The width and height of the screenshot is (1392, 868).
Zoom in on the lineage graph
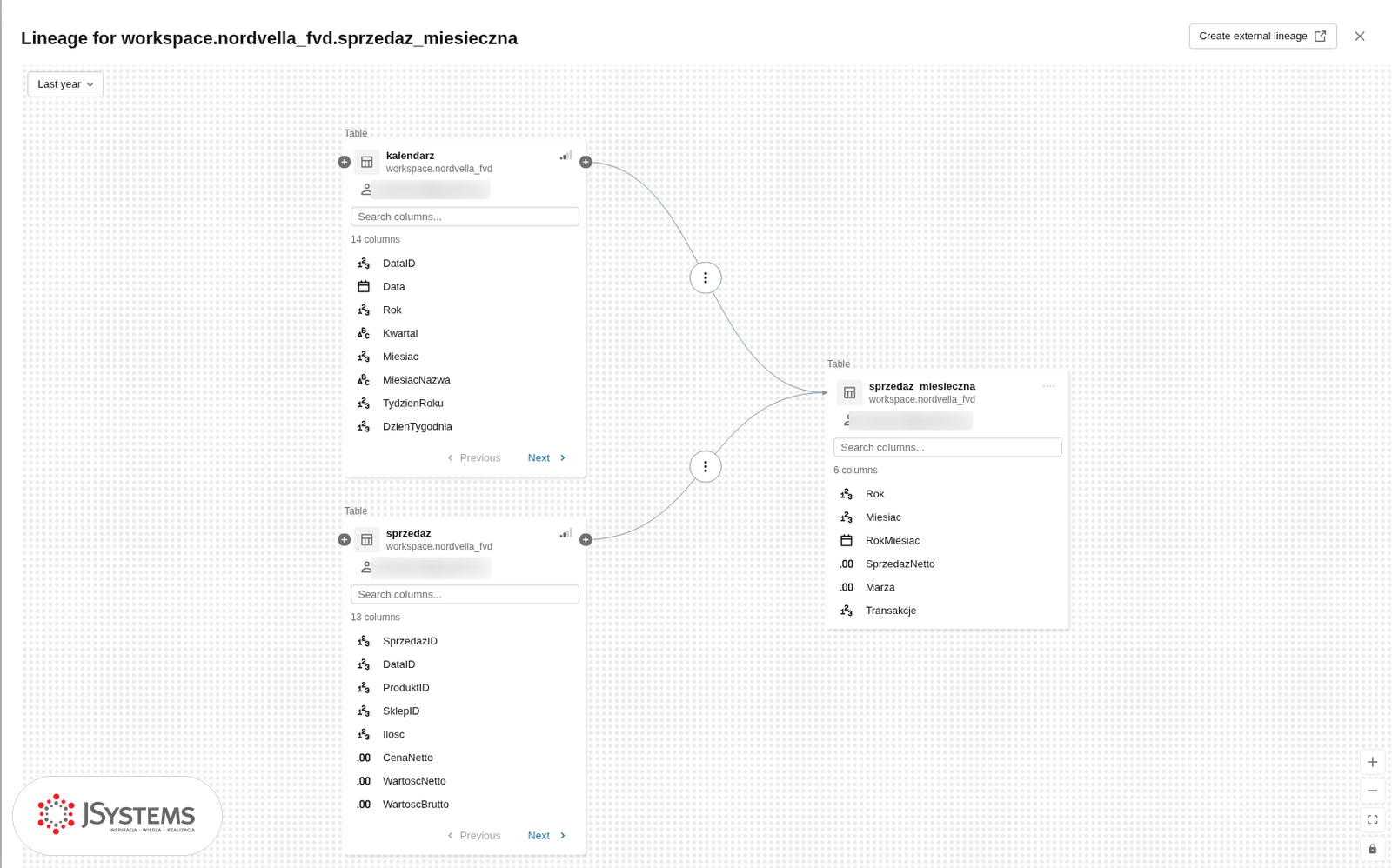click(x=1372, y=762)
